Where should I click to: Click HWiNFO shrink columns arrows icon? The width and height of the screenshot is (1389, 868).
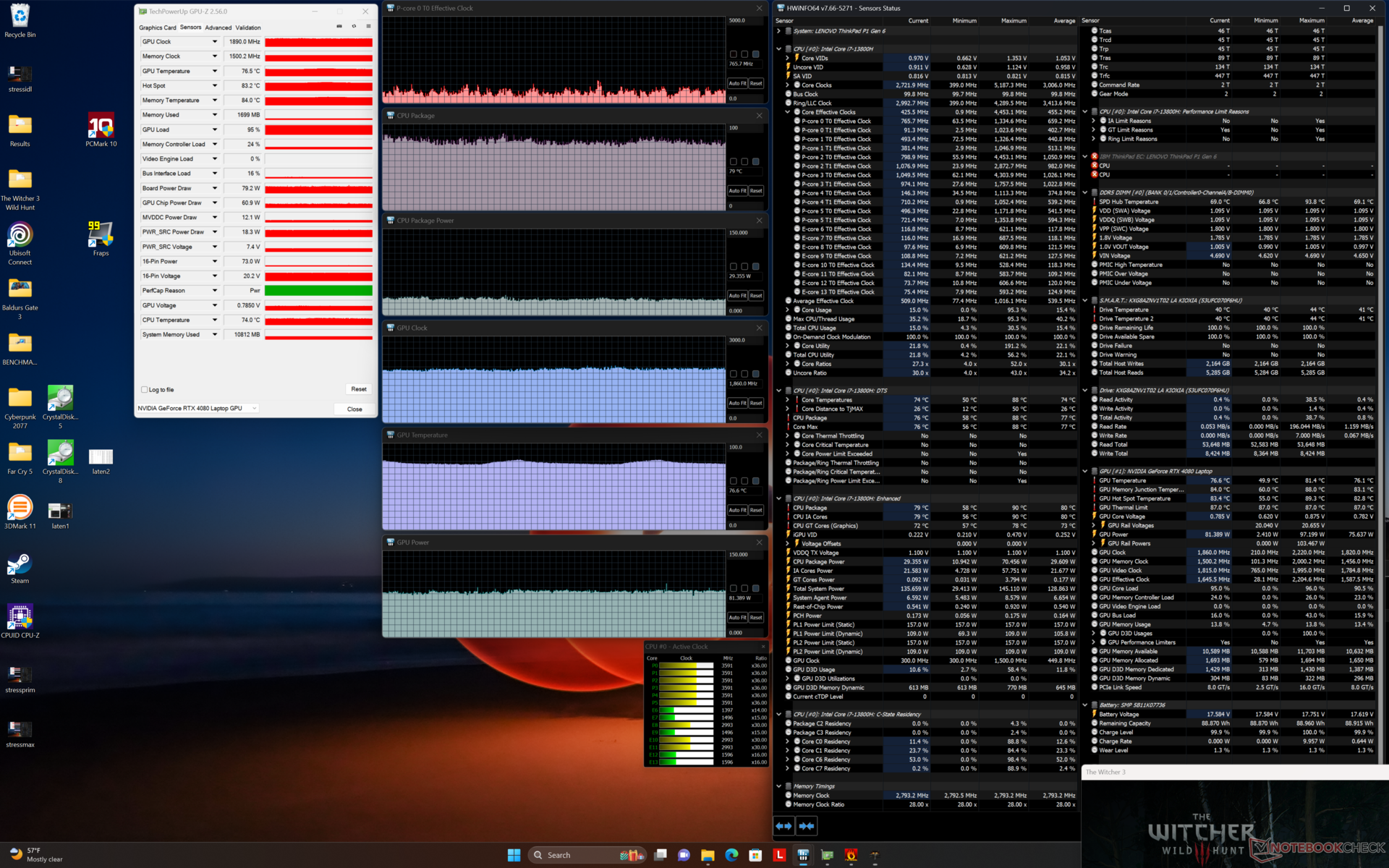(x=807, y=825)
